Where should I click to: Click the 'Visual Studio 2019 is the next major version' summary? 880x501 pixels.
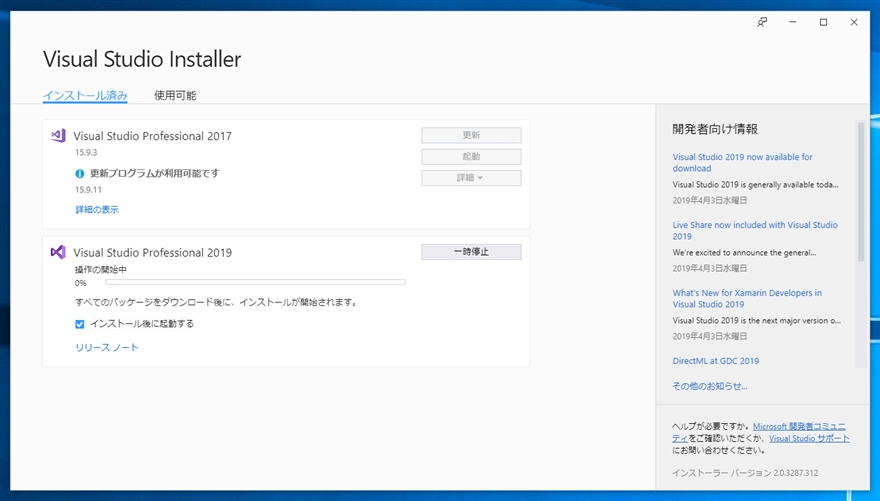tap(757, 320)
